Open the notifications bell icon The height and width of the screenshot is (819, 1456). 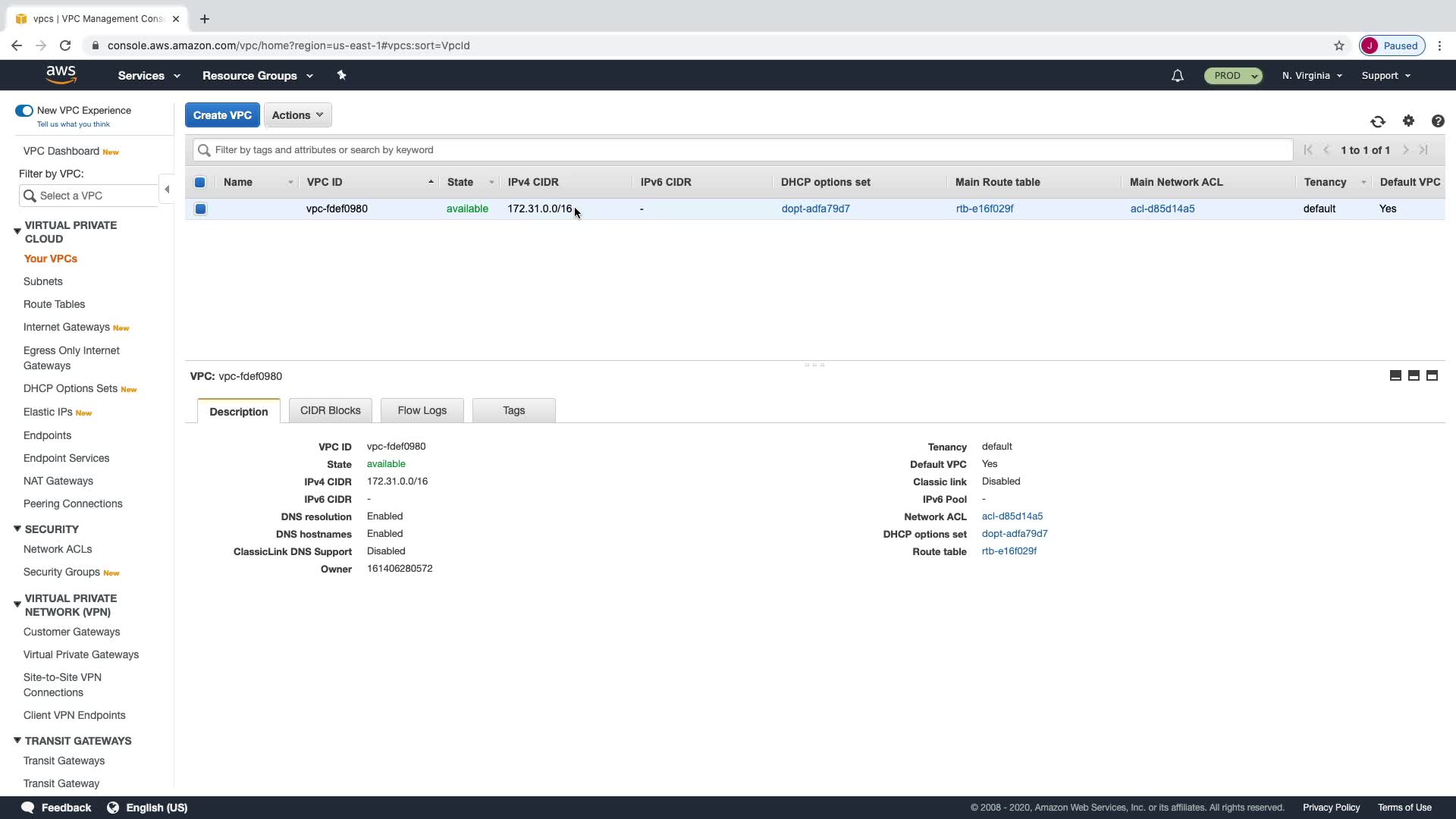1177,76
